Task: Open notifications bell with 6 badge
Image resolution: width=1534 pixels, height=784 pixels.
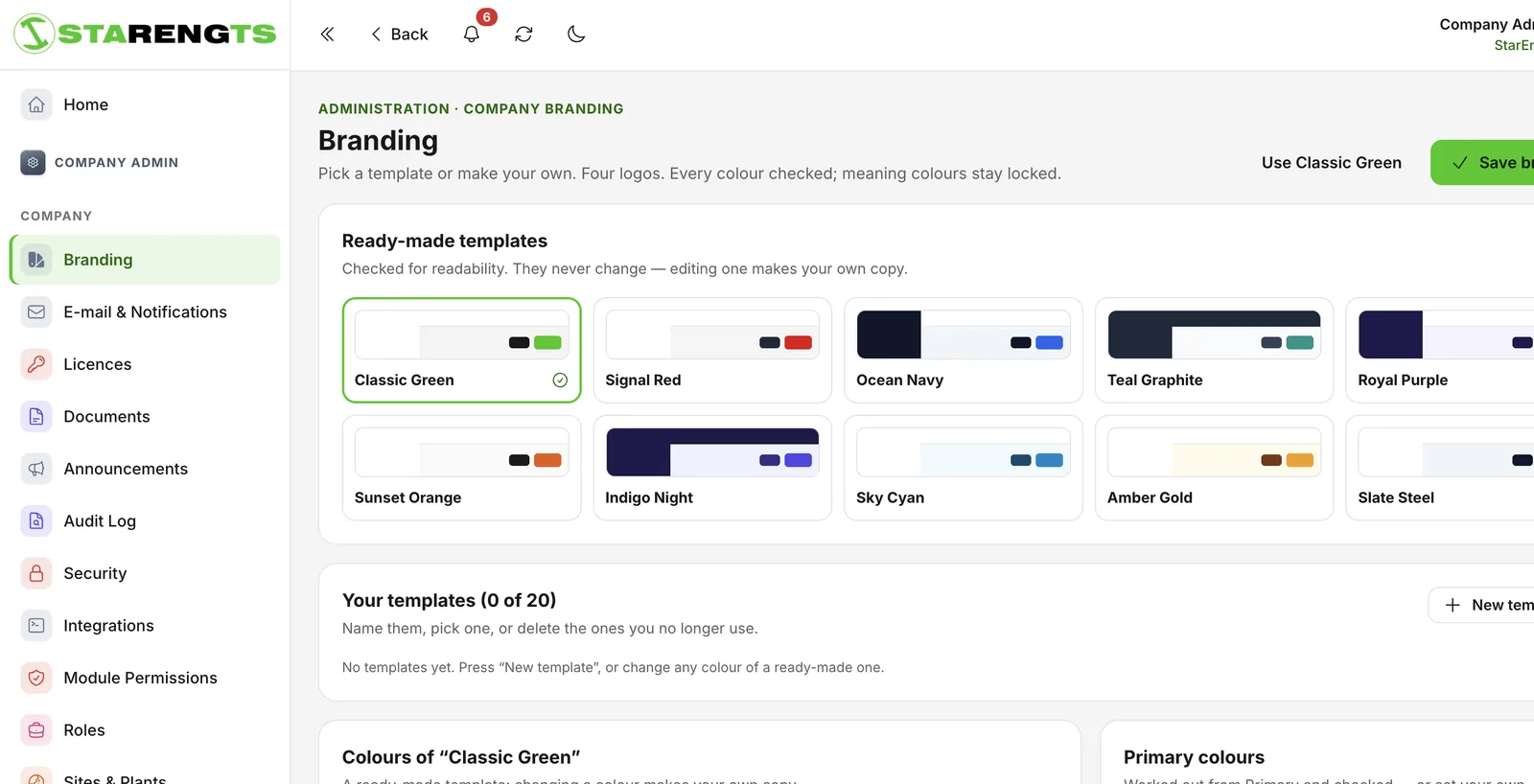Action: pyautogui.click(x=472, y=35)
